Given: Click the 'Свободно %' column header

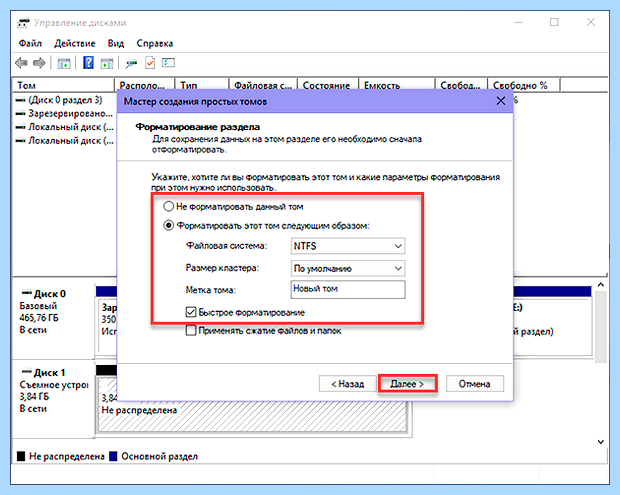Looking at the screenshot, I should pos(524,85).
